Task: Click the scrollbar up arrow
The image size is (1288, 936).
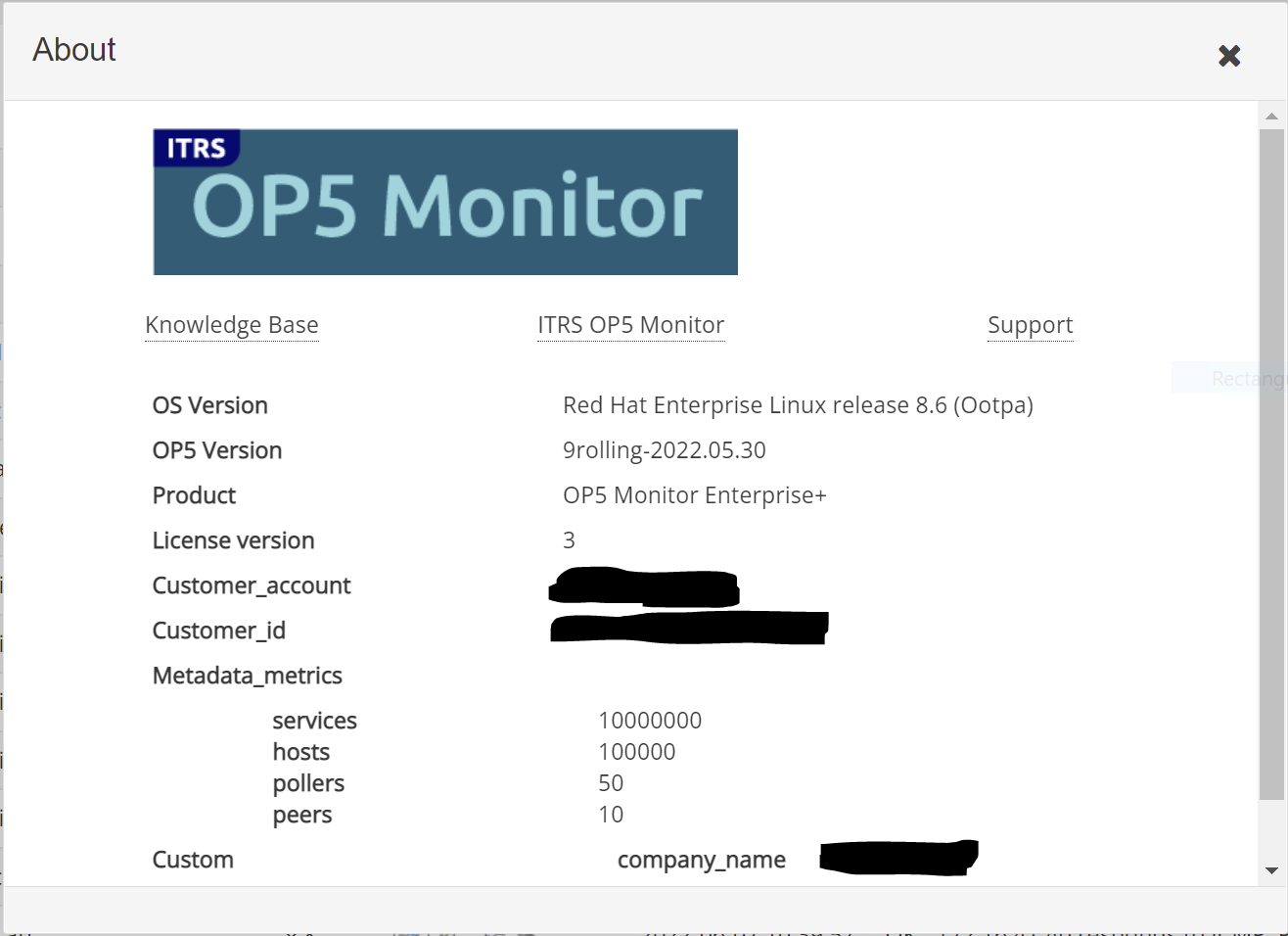Action: point(1271,116)
